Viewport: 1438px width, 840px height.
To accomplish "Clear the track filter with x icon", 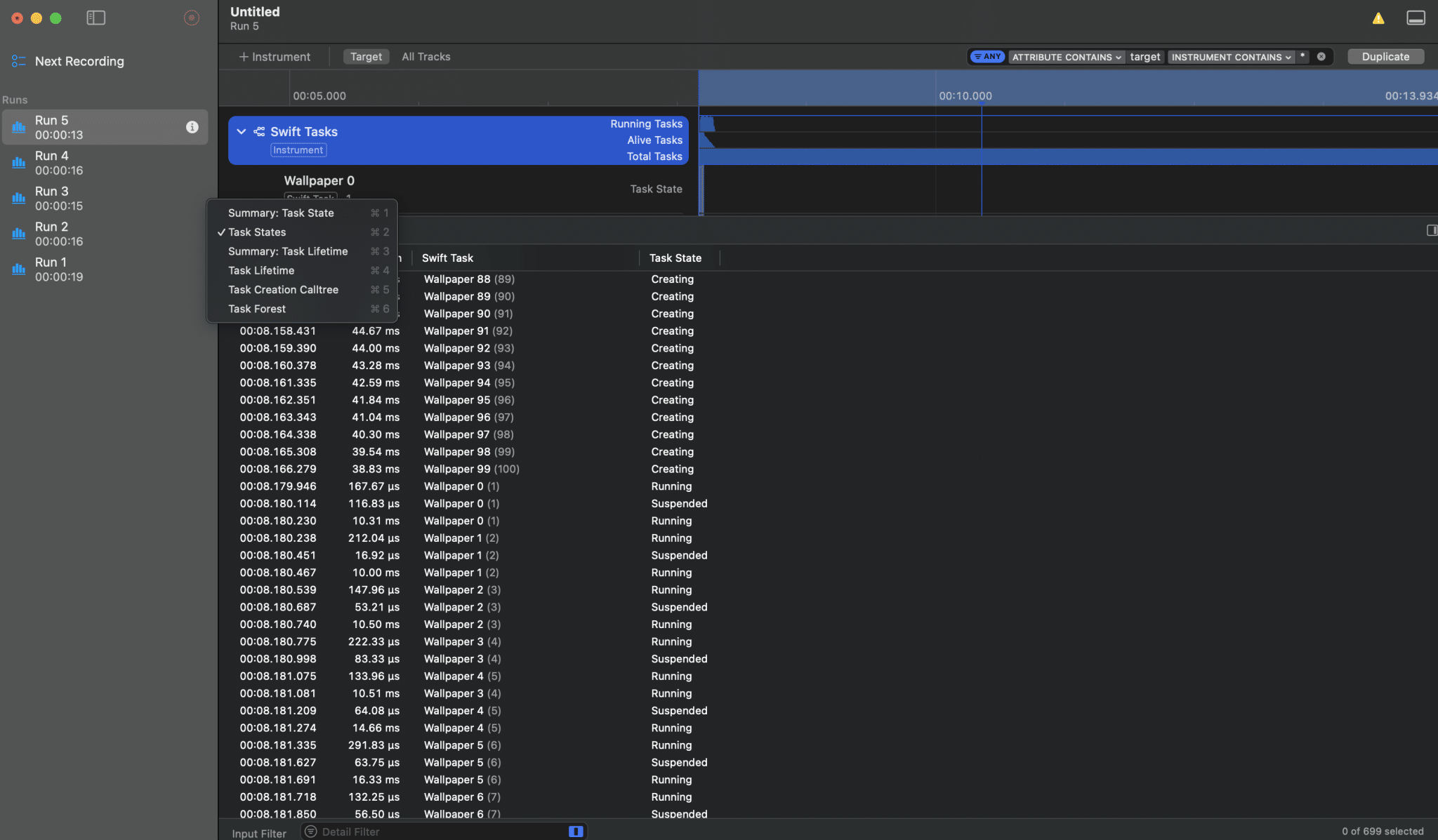I will (1321, 57).
